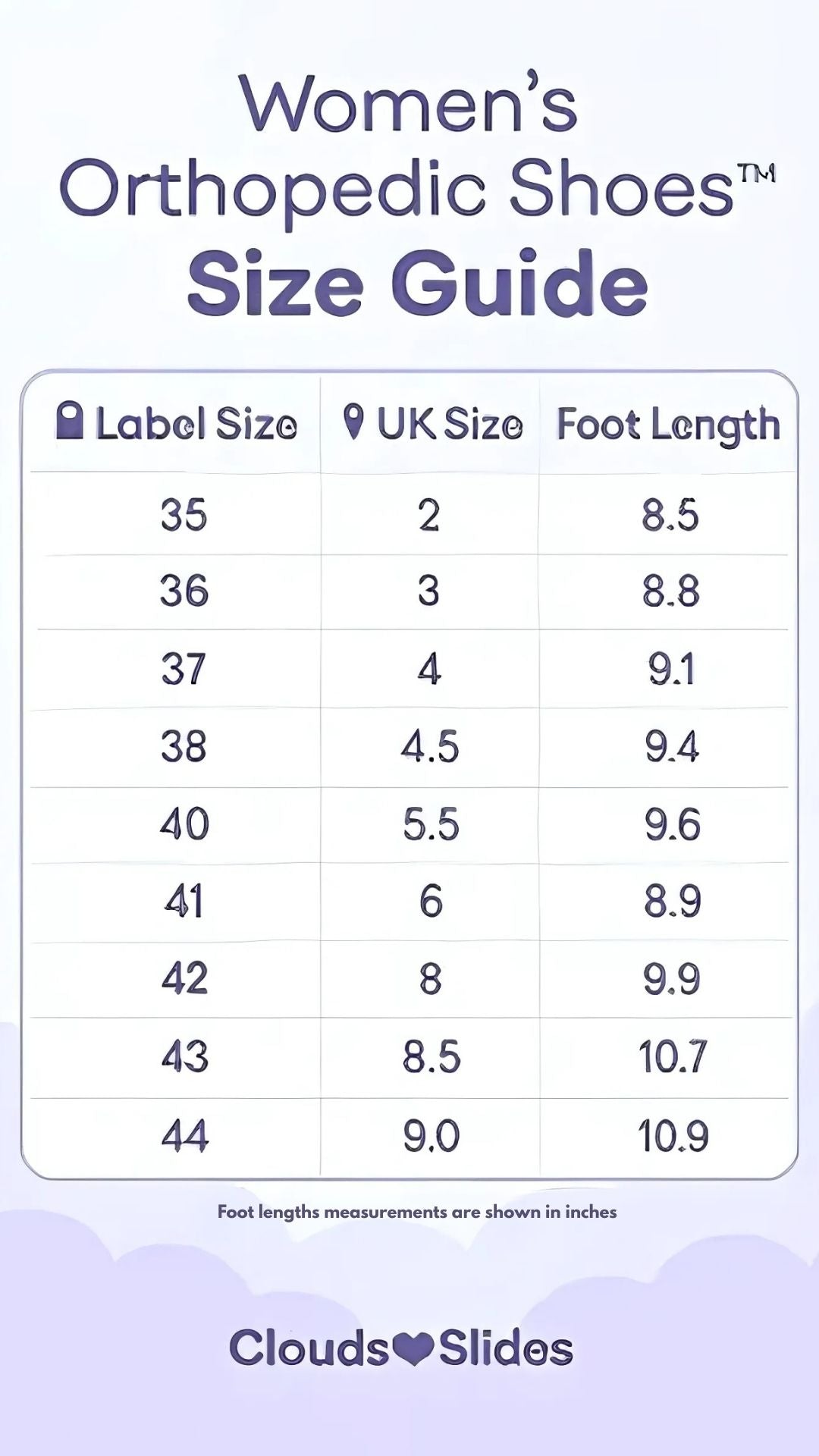This screenshot has width=819, height=1456.
Task: Click label size 35 cell
Action: point(184,515)
